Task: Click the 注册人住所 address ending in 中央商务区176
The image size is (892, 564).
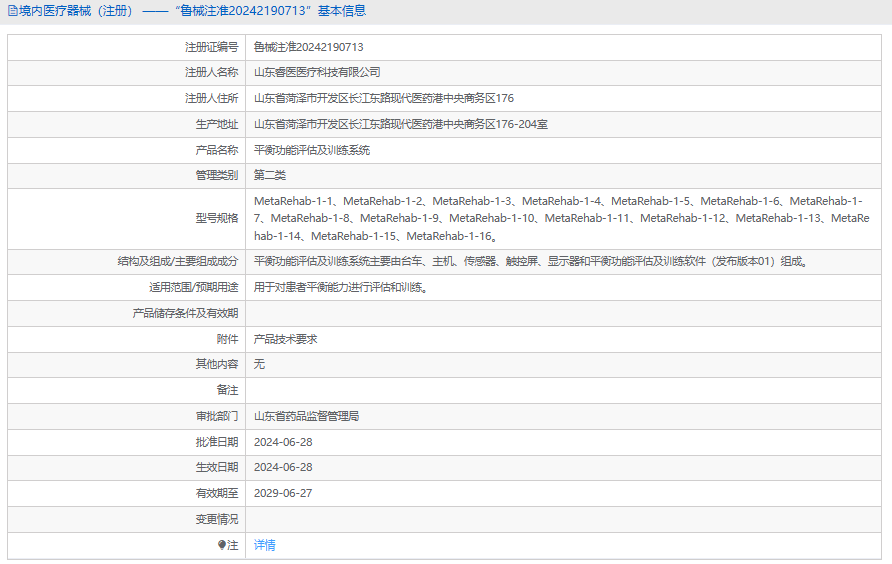Action: point(383,98)
